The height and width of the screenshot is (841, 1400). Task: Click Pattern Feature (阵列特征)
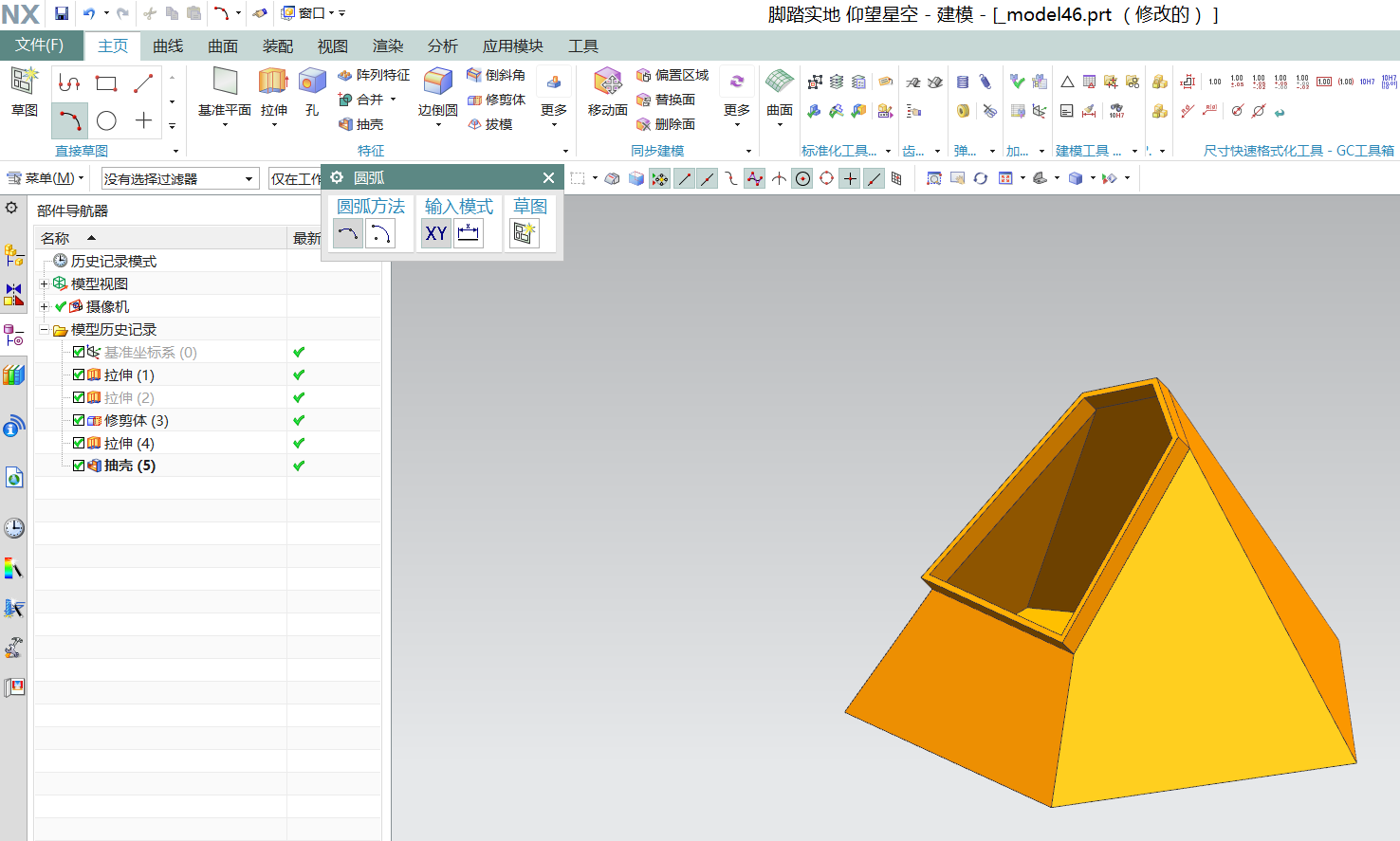point(374,75)
